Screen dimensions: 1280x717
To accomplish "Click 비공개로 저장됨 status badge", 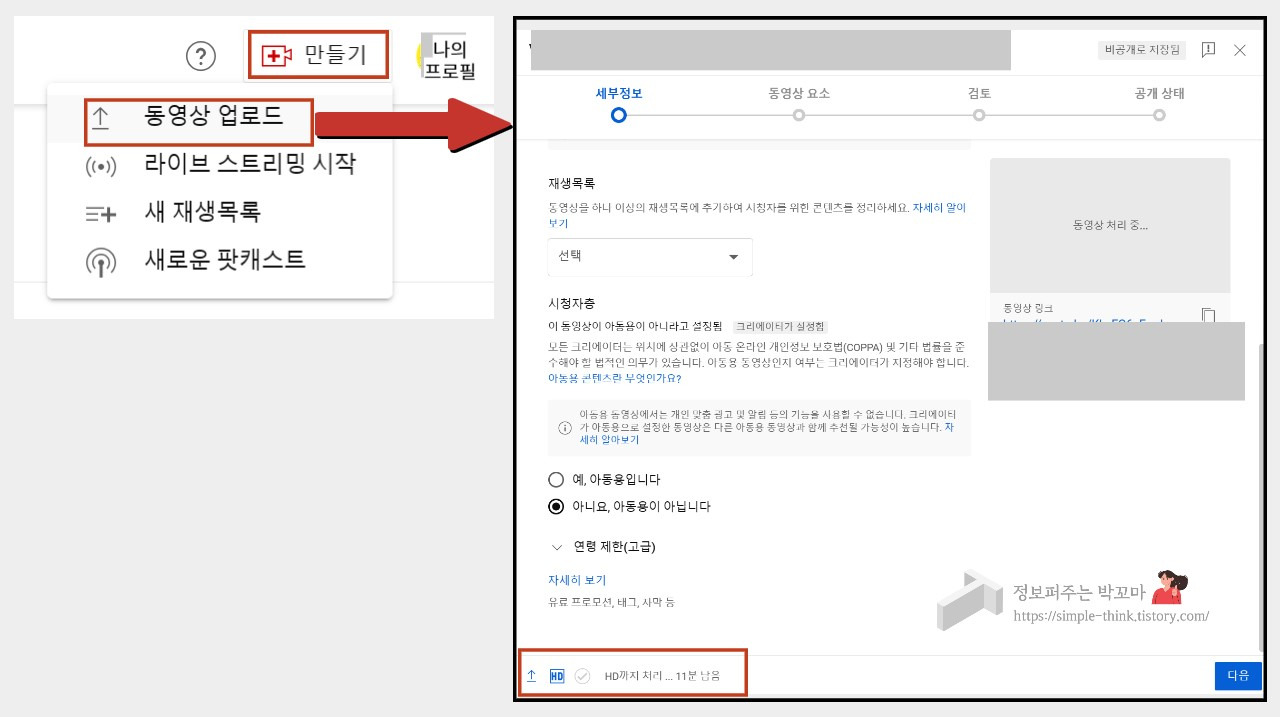I will tap(1141, 49).
